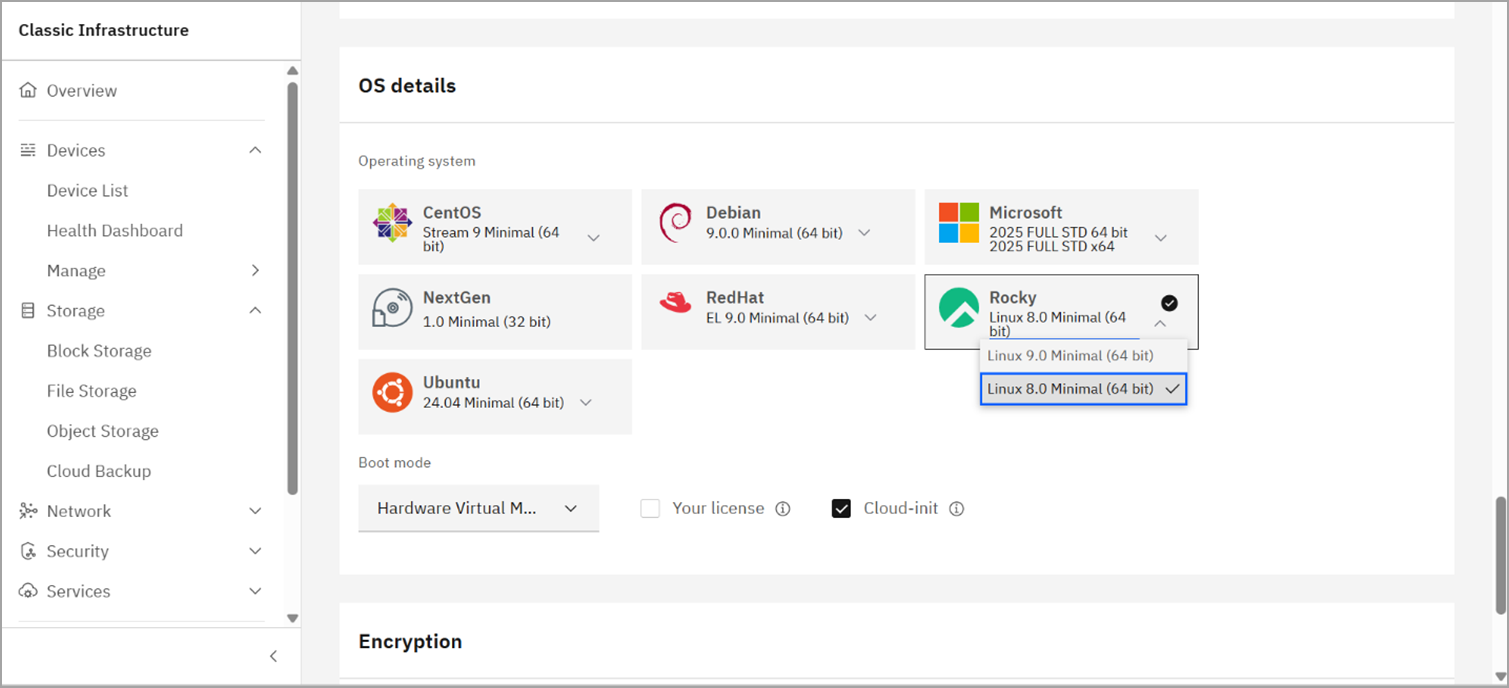Enable the Your license checkbox
The image size is (1509, 688).
(x=650, y=509)
